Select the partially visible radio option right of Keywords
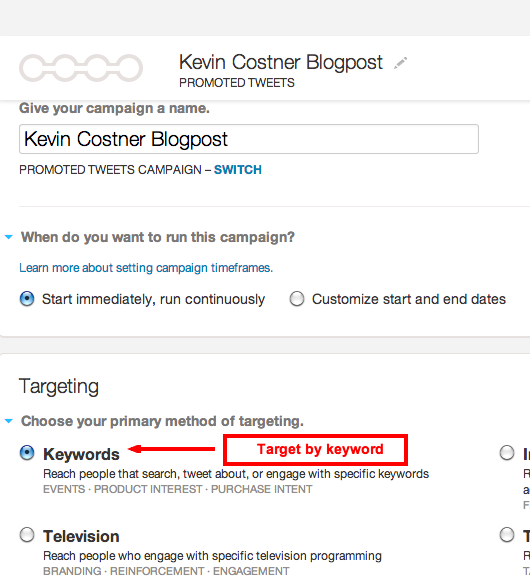Image resolution: width=530 pixels, height=588 pixels. coord(507,453)
